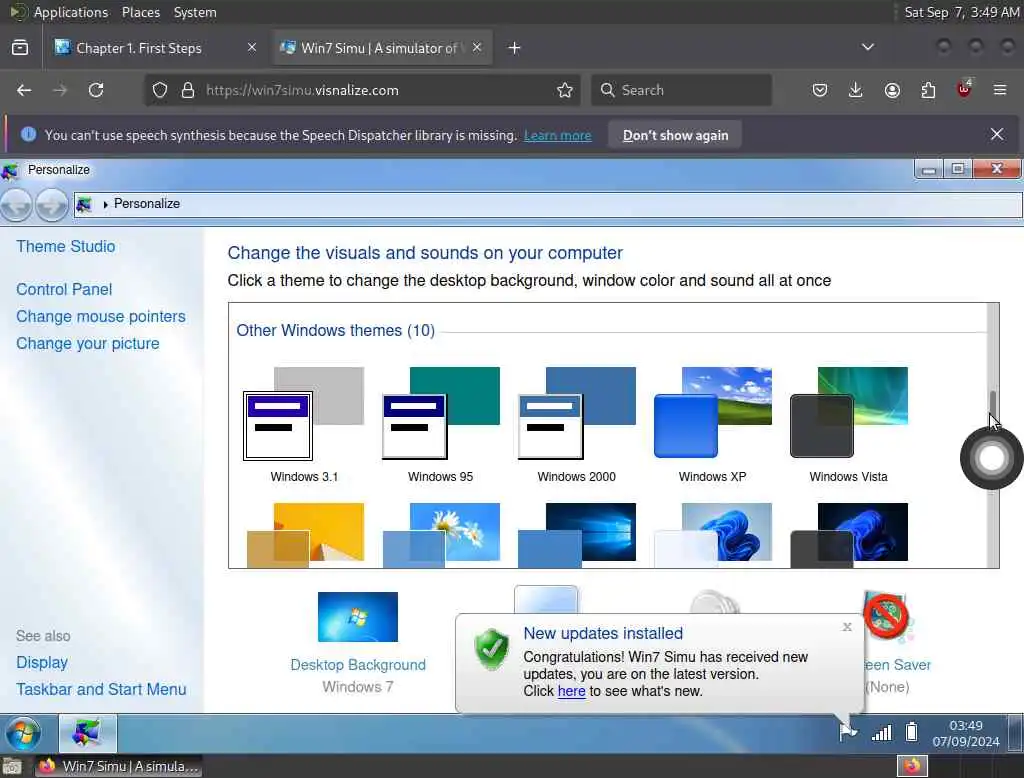1024x778 pixels.
Task: Click the Personalize window back arrow
Action: tap(16, 205)
